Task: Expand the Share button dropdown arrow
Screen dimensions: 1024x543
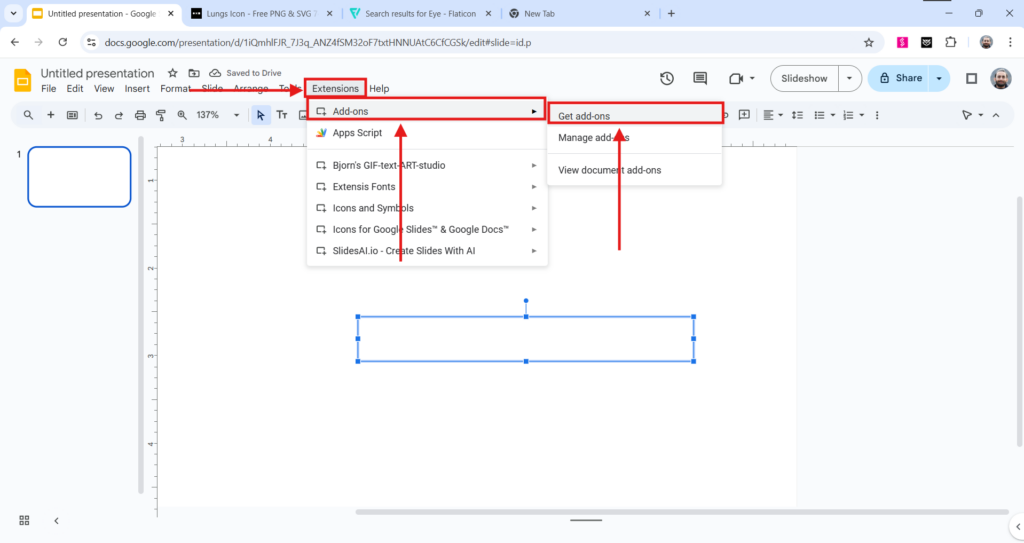Action: [x=939, y=78]
